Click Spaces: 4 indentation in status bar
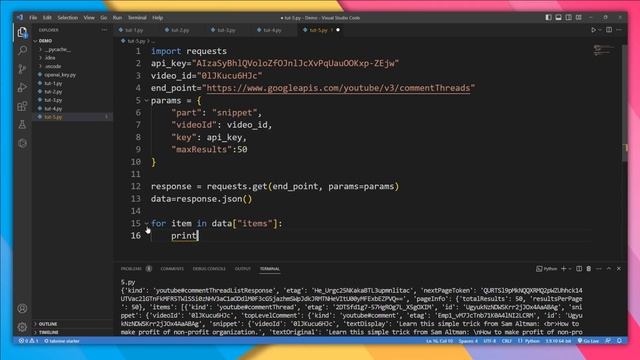Viewport: 640px width, 360px height. point(468,341)
